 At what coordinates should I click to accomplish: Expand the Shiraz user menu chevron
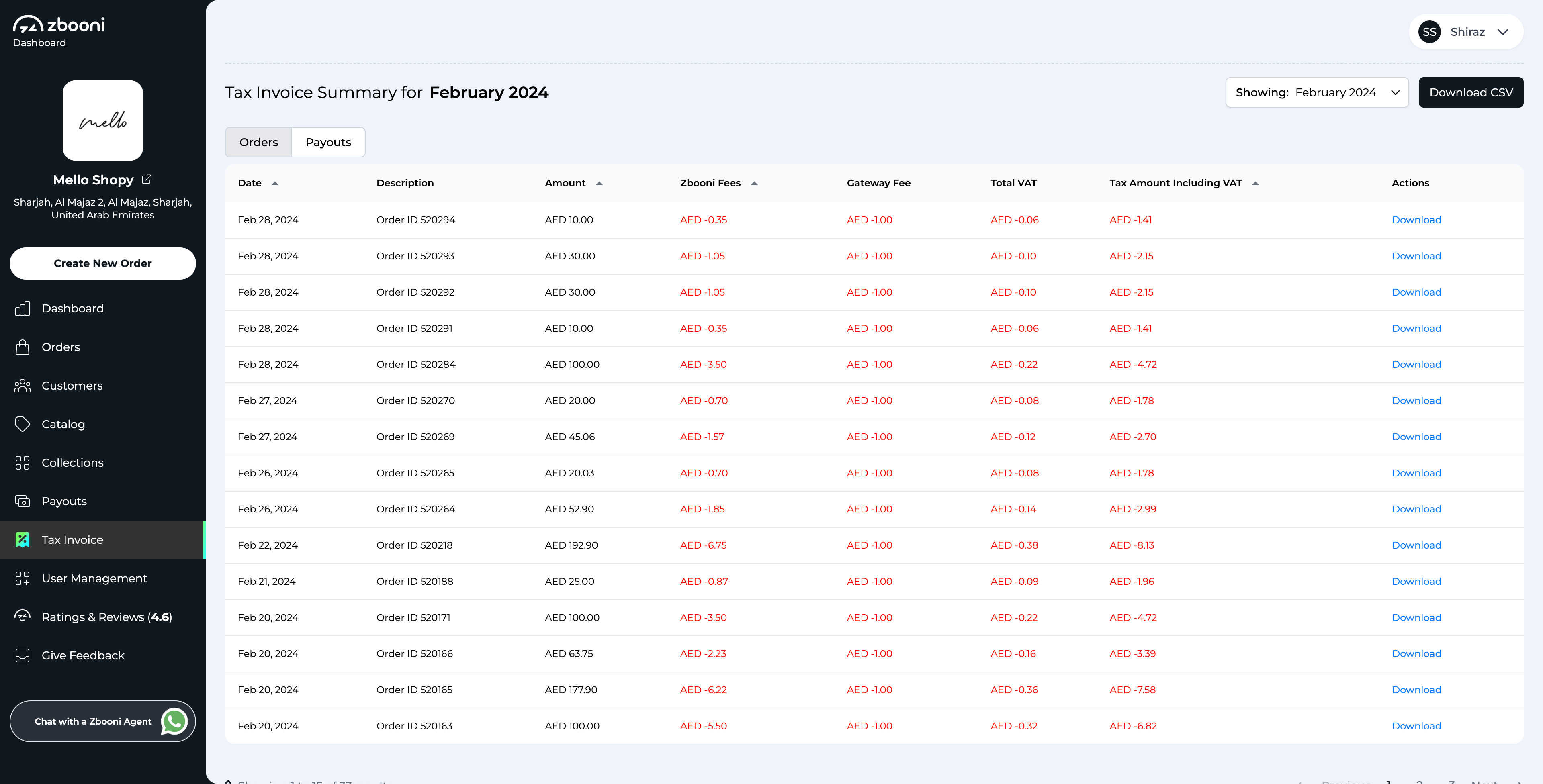(1503, 32)
